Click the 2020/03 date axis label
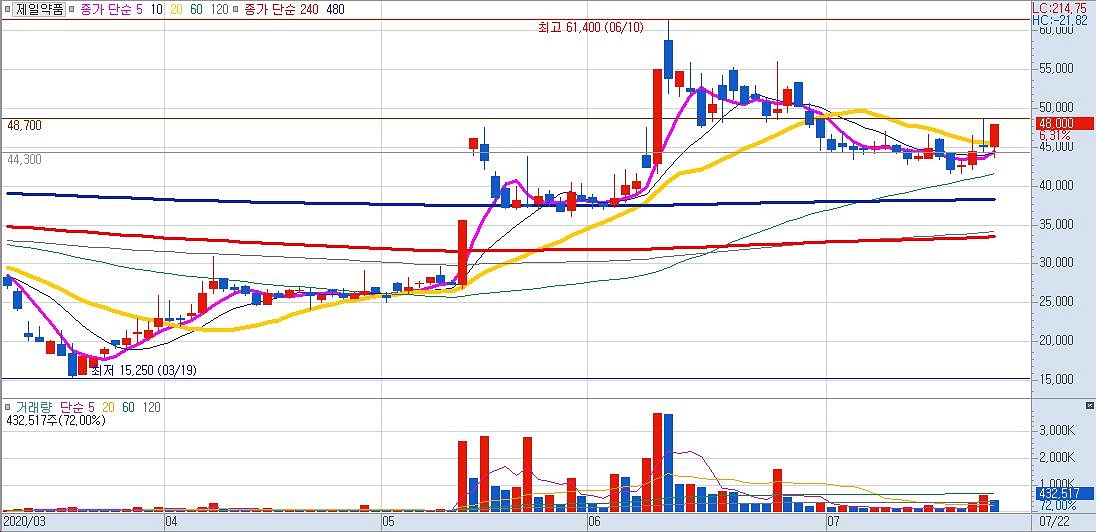This screenshot has width=1096, height=532. [x=23, y=522]
